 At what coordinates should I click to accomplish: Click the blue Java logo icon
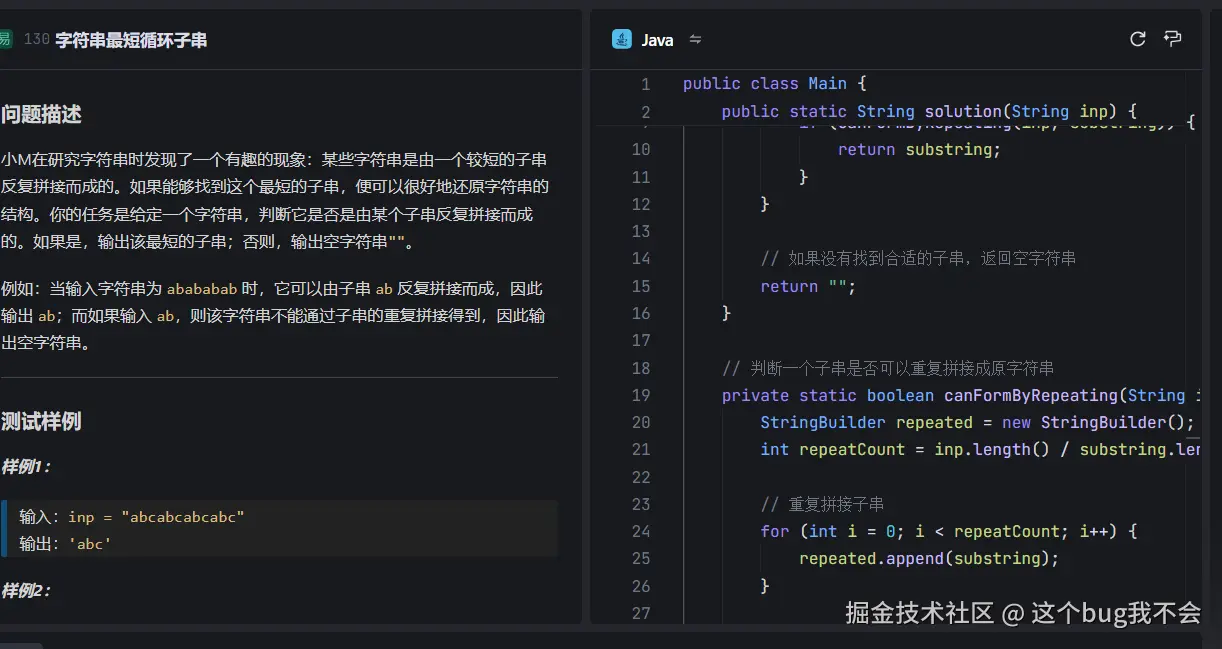click(x=620, y=39)
